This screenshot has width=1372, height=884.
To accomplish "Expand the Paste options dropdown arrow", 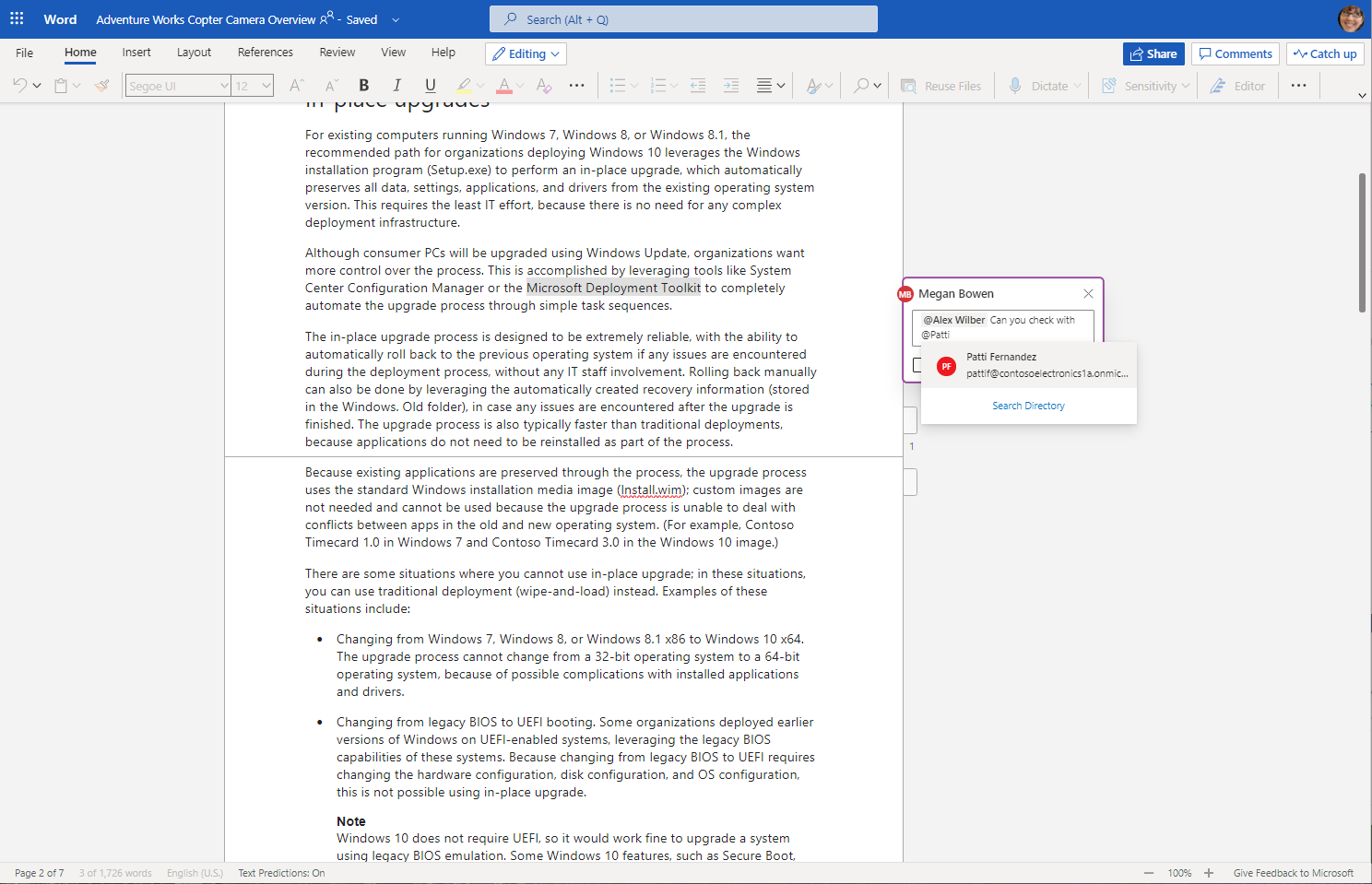I will coord(77,86).
